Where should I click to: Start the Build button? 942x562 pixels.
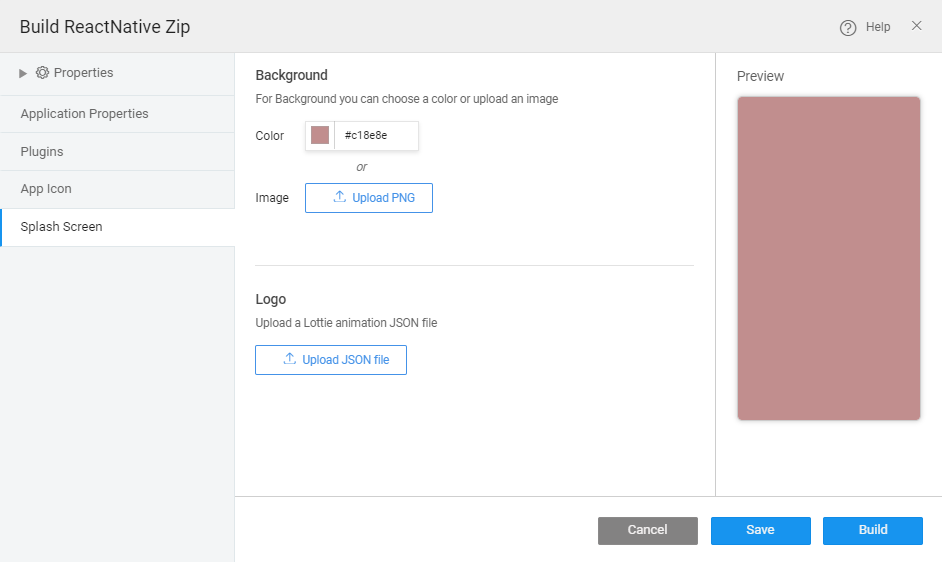(x=872, y=530)
